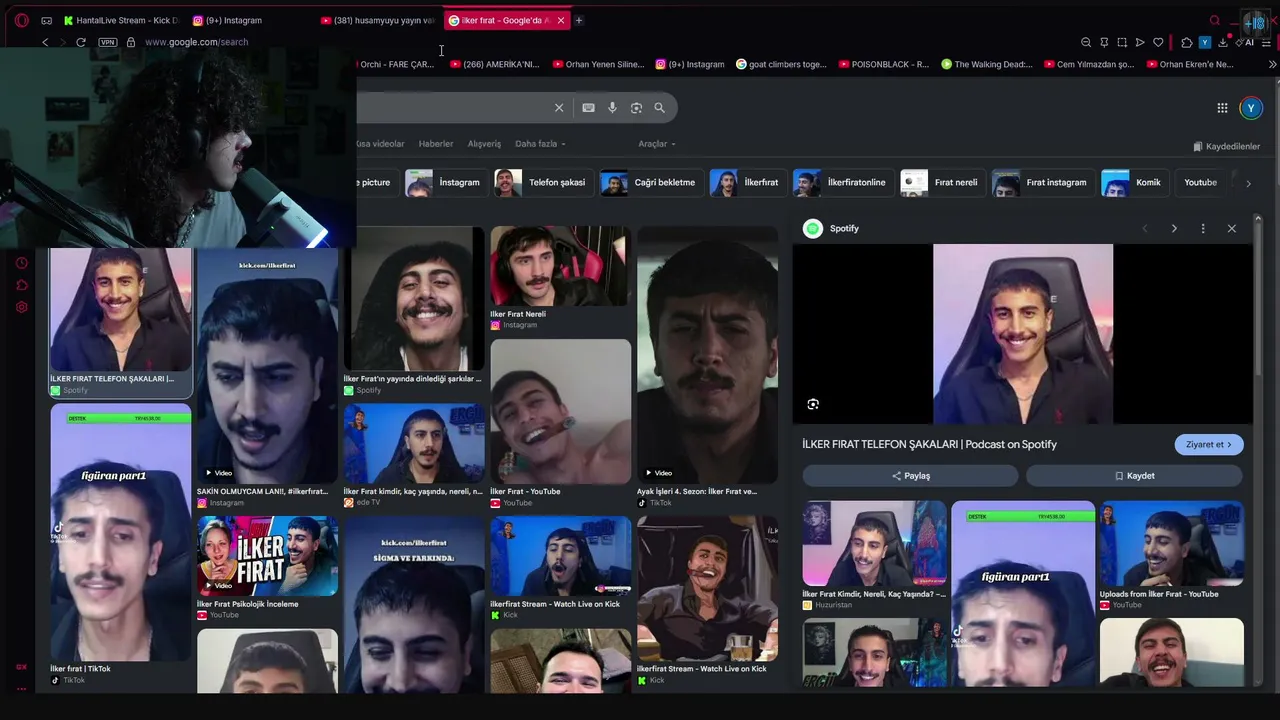
Task: Open the GX Corner gamepad icon
Action: tap(47, 20)
